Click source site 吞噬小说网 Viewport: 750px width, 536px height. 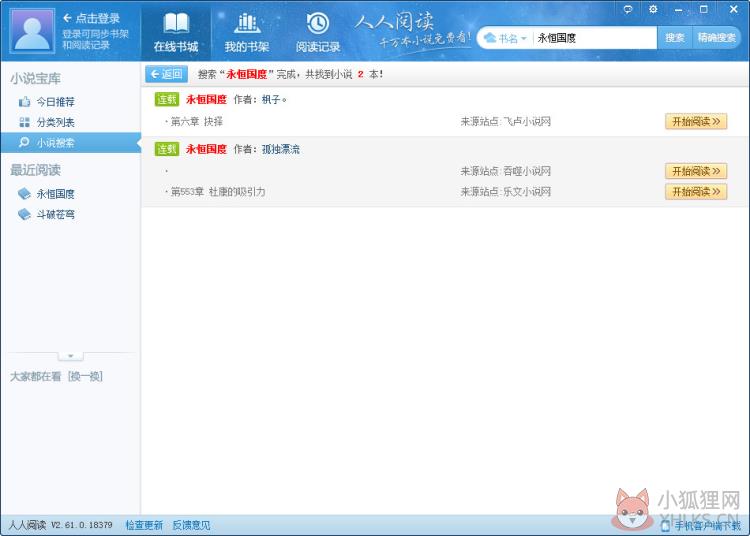coord(527,171)
